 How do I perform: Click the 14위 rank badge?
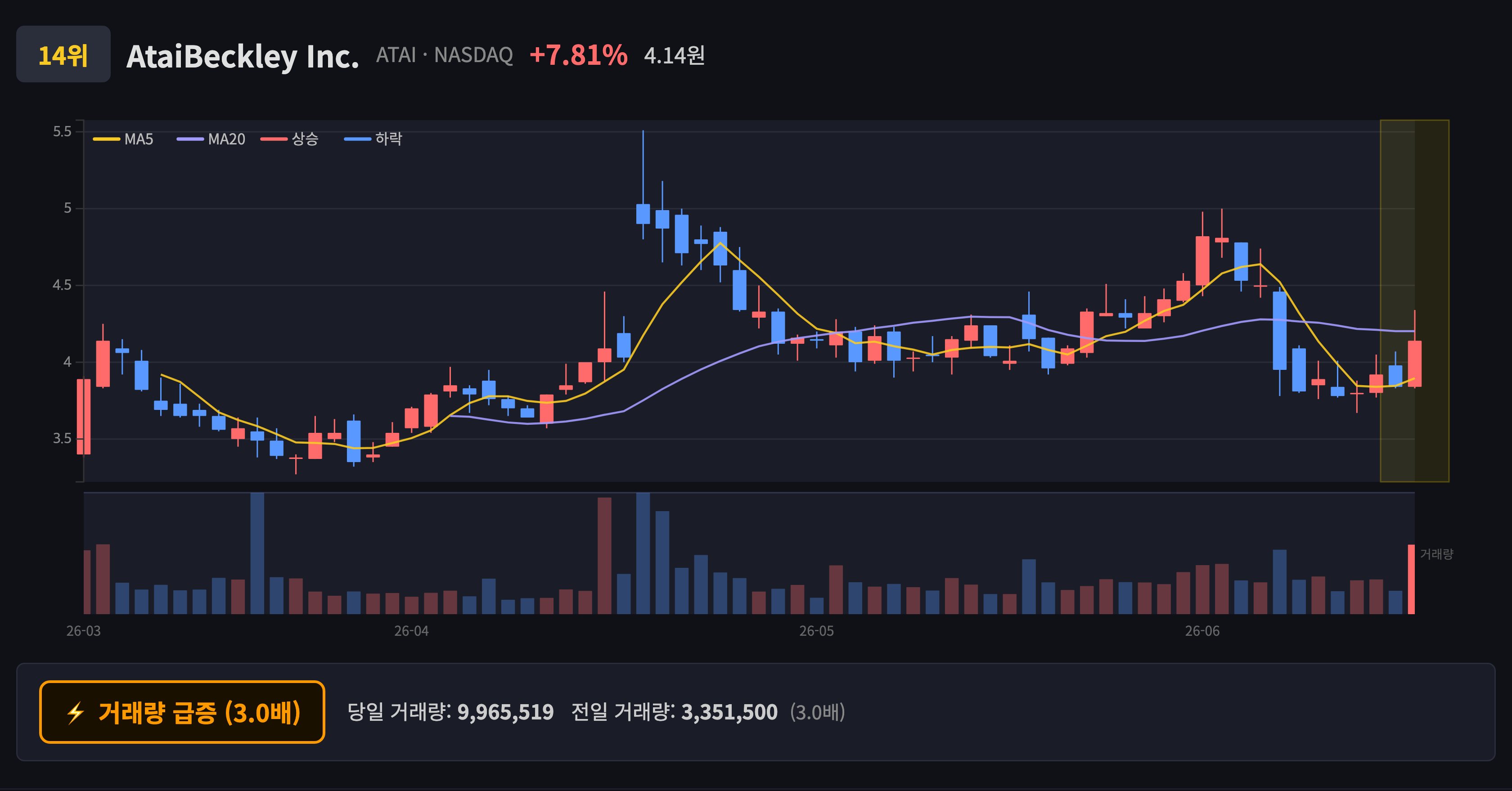(x=63, y=54)
